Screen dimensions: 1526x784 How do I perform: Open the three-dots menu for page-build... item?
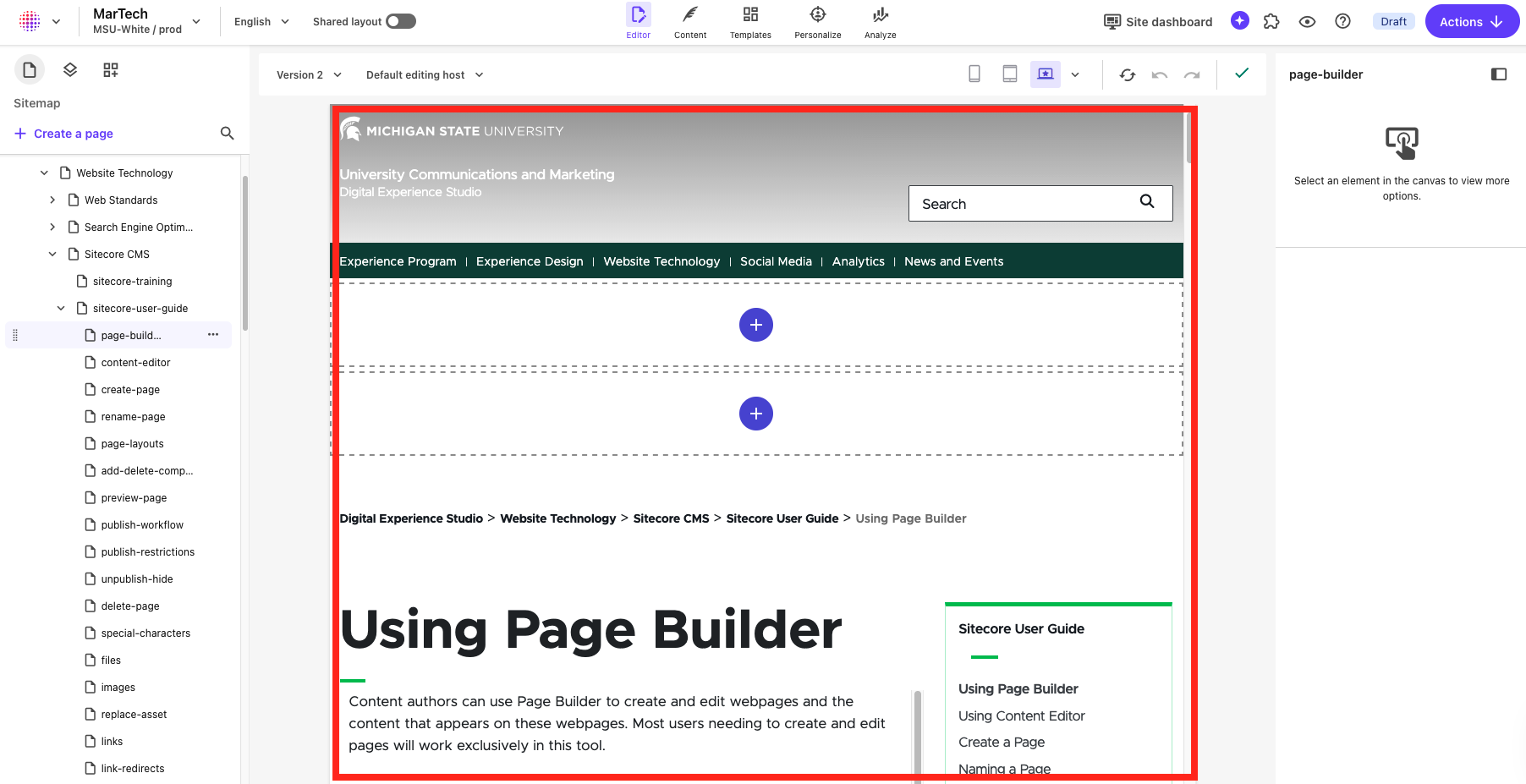(213, 335)
